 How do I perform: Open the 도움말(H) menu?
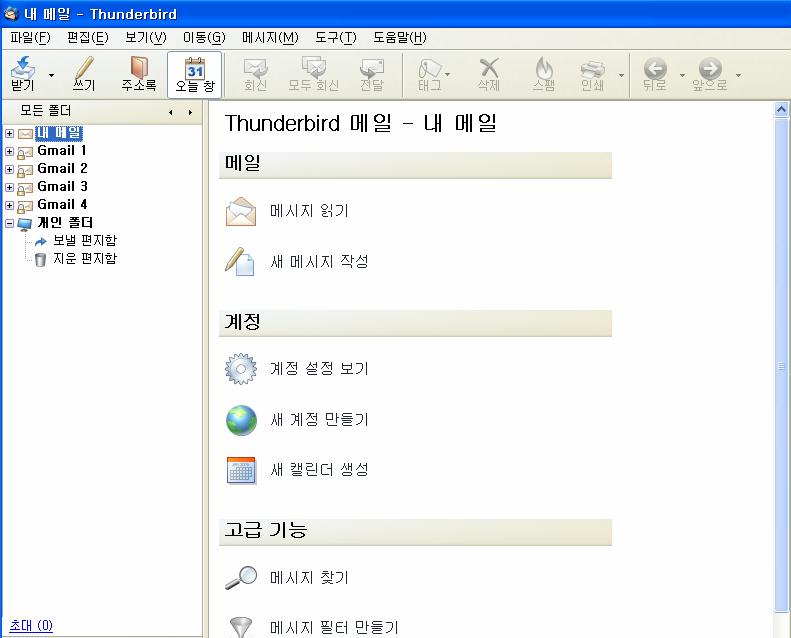400,37
